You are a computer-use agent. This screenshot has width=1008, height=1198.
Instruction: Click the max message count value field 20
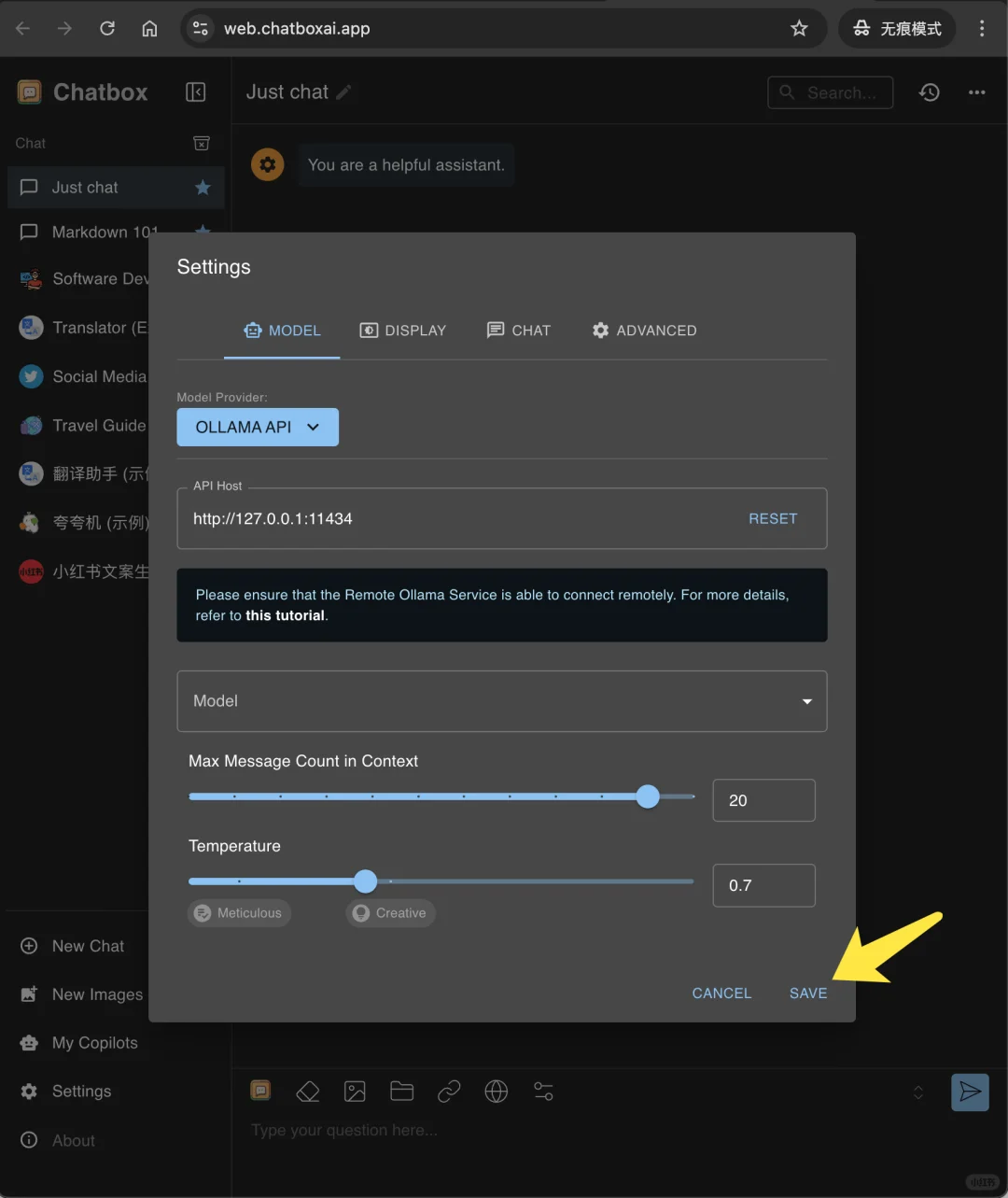tap(763, 800)
